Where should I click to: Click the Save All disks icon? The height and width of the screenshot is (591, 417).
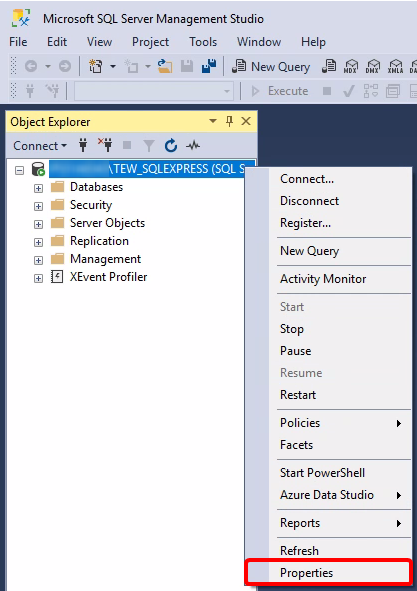(209, 66)
